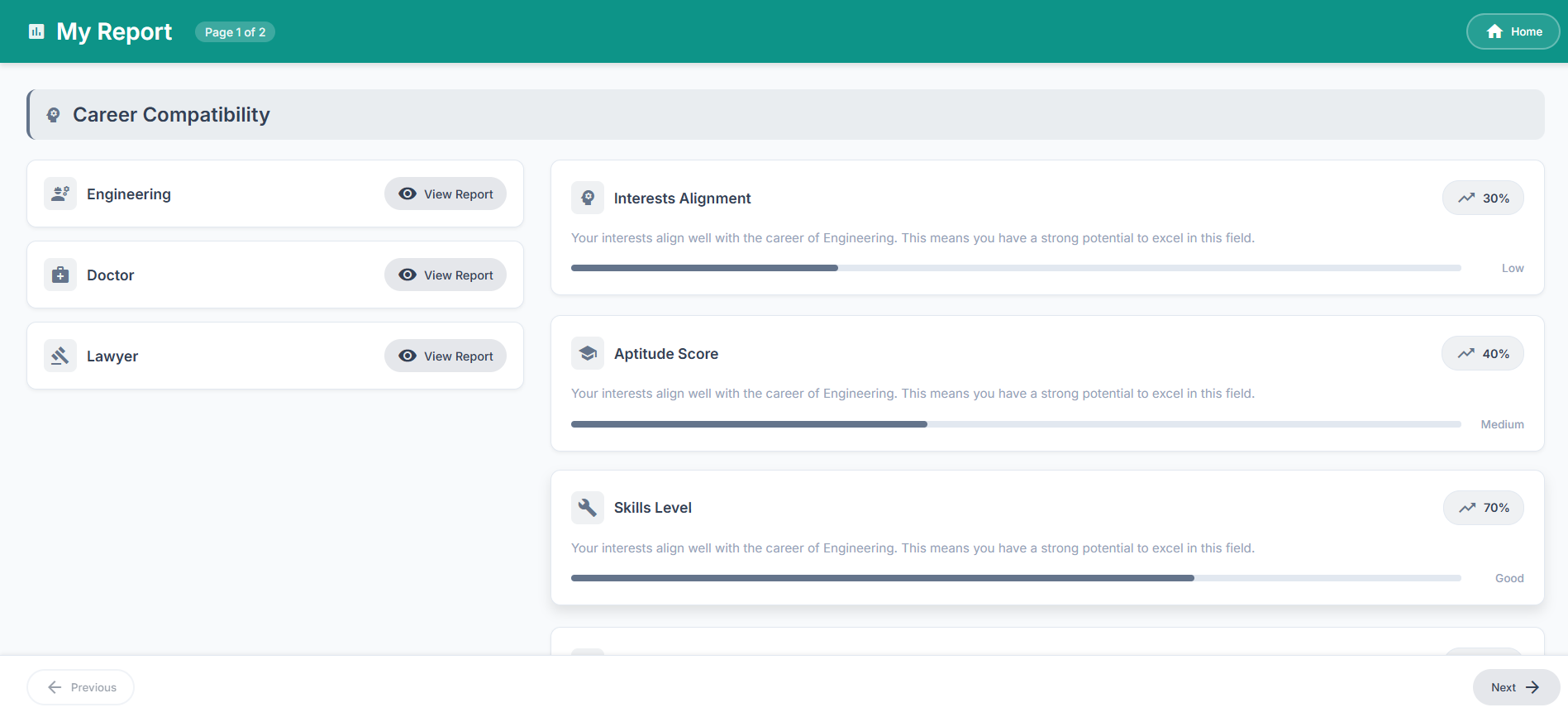Click the Career Compatibility heading text
The width and height of the screenshot is (1568, 717).
tap(171, 114)
